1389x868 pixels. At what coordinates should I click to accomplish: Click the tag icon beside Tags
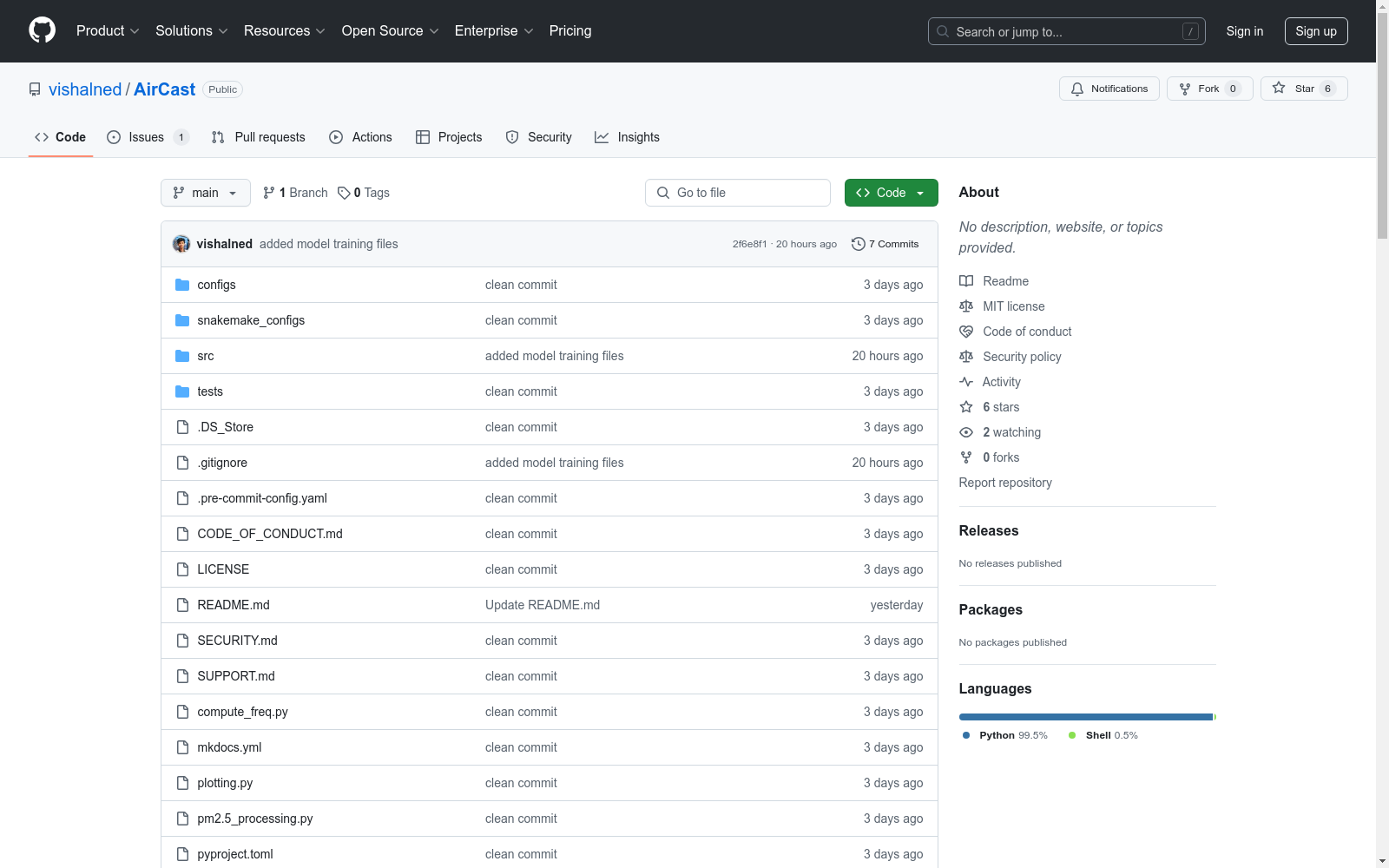[344, 193]
